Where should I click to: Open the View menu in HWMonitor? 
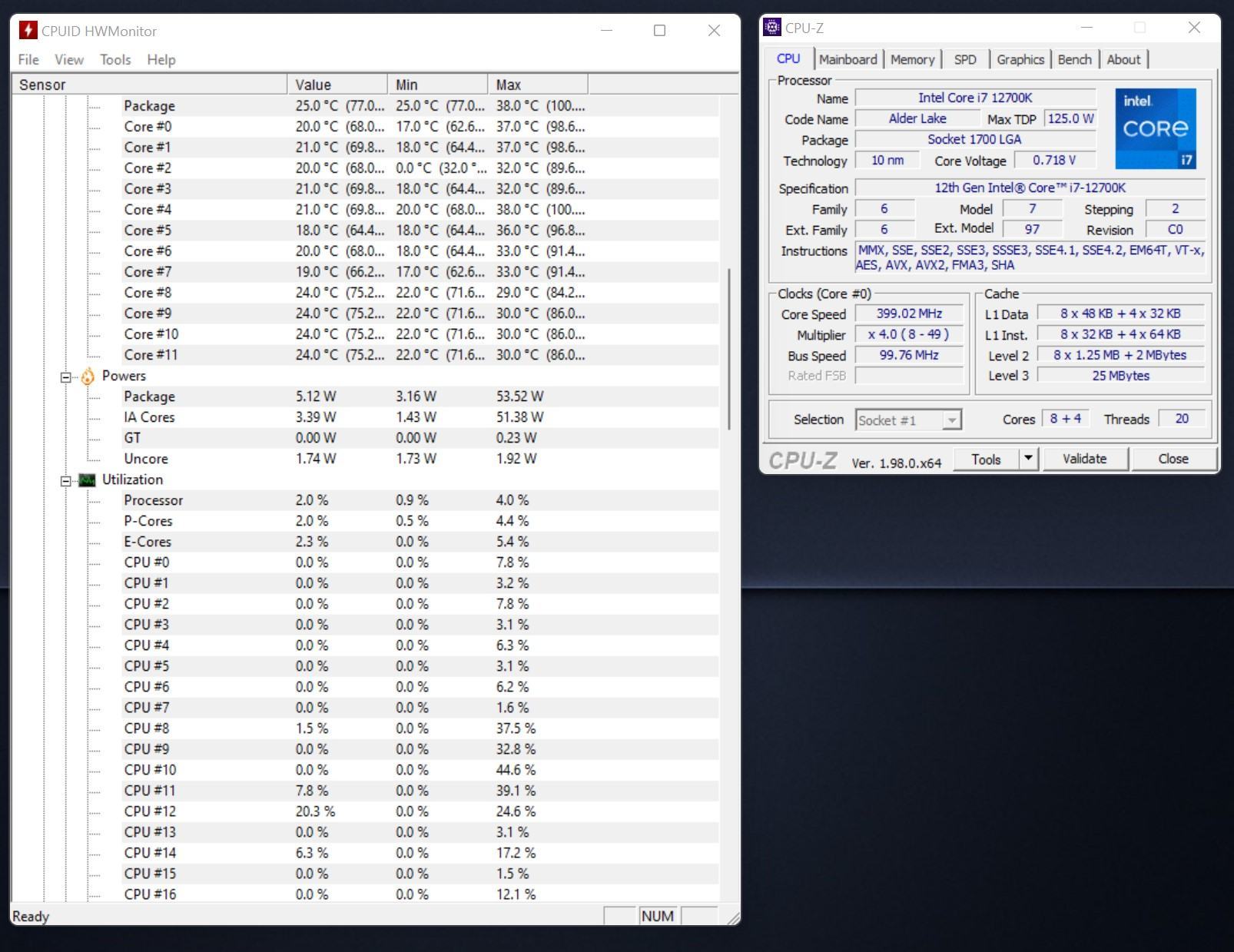click(69, 59)
